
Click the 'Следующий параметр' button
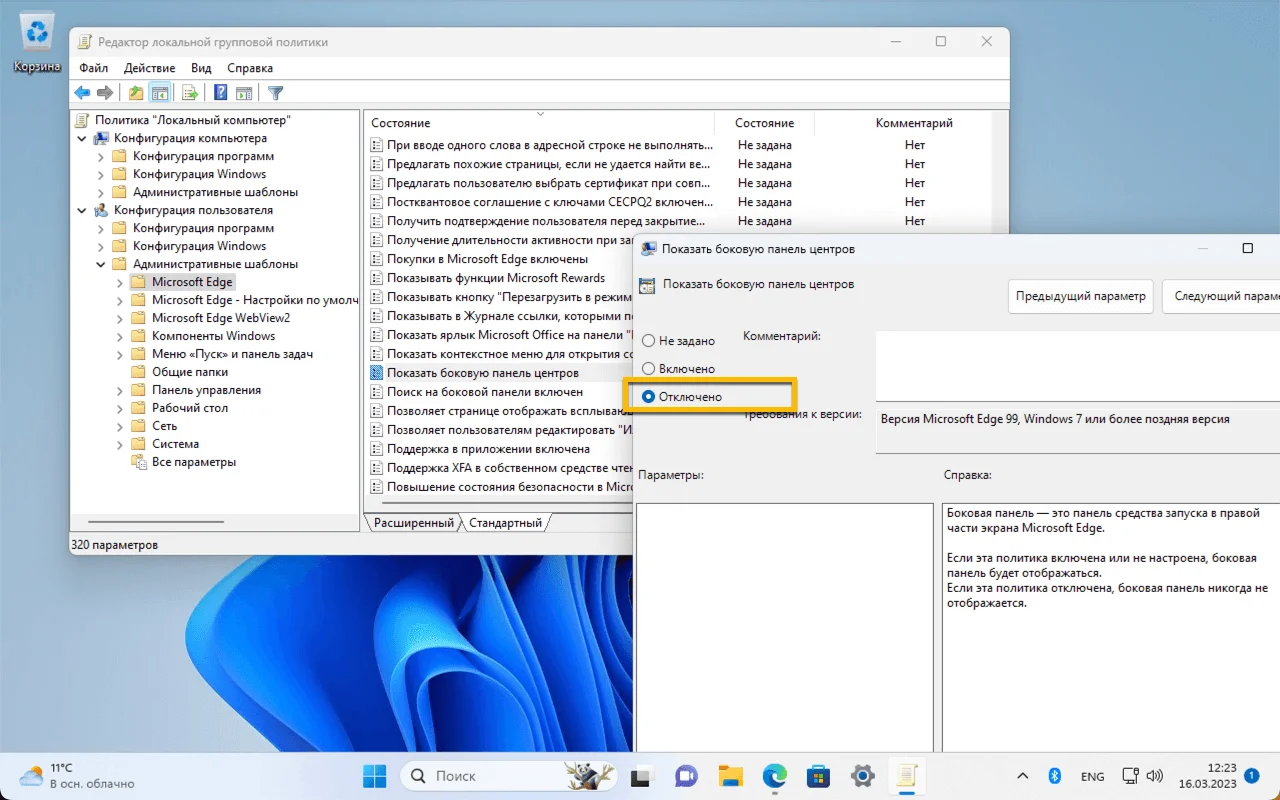pos(1221,297)
